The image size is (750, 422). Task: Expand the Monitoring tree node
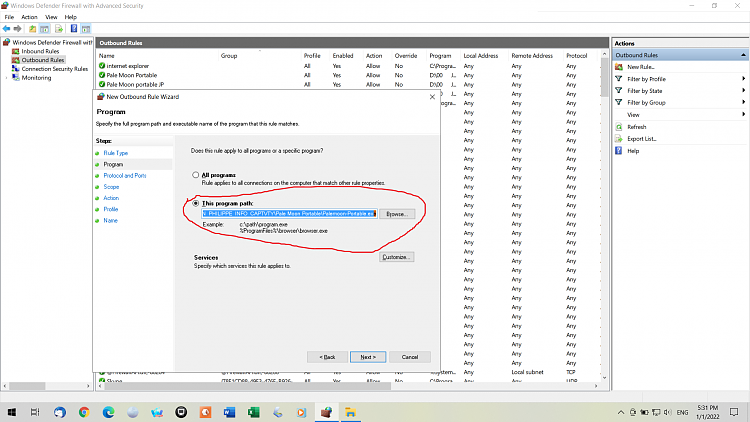pos(6,78)
